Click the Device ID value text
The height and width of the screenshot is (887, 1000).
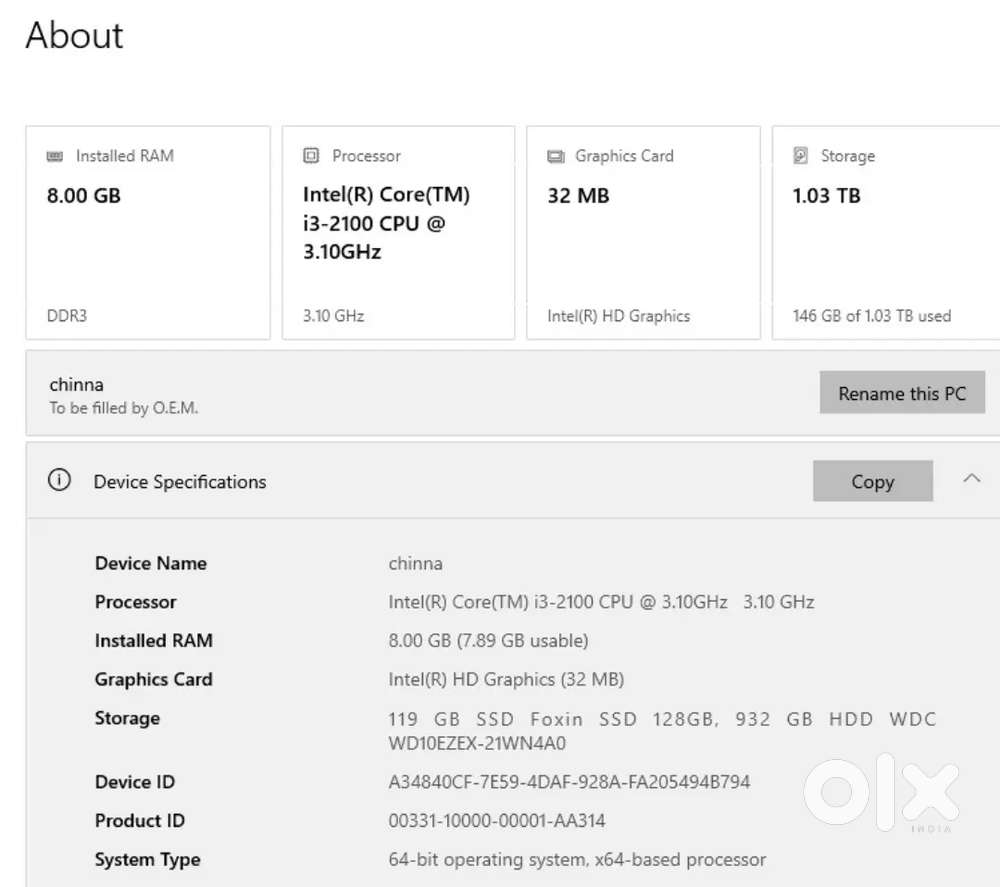coord(569,782)
